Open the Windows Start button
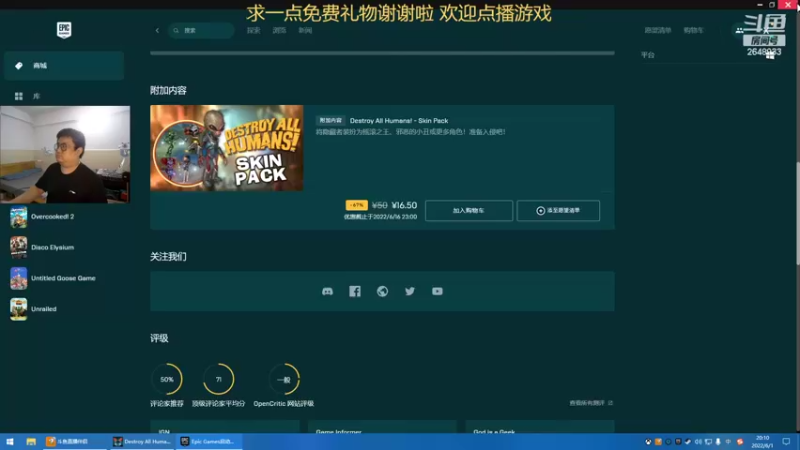Viewport: 800px width, 450px height. 10,441
